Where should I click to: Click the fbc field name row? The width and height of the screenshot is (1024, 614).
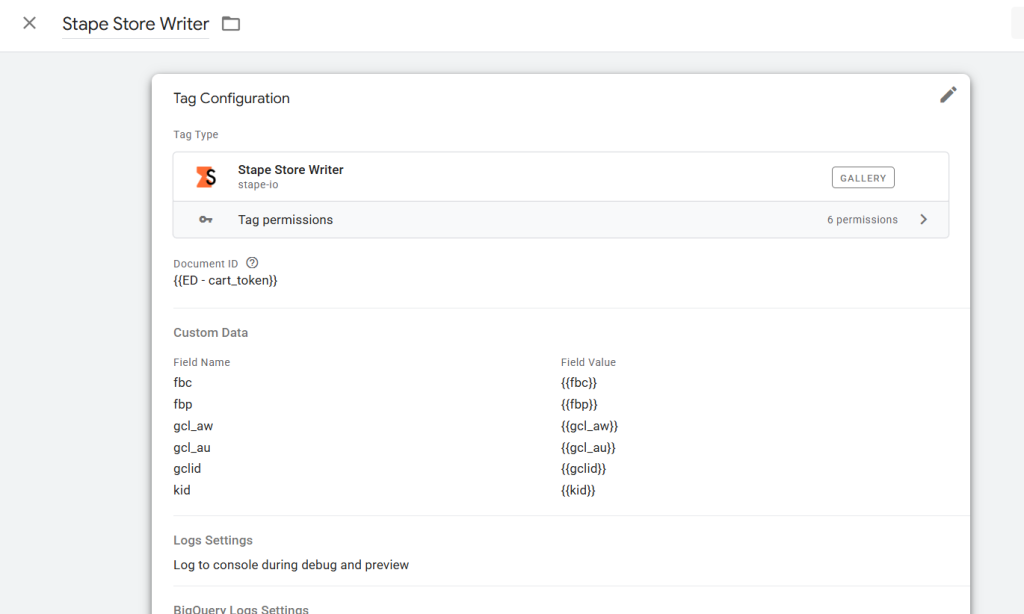(x=183, y=383)
